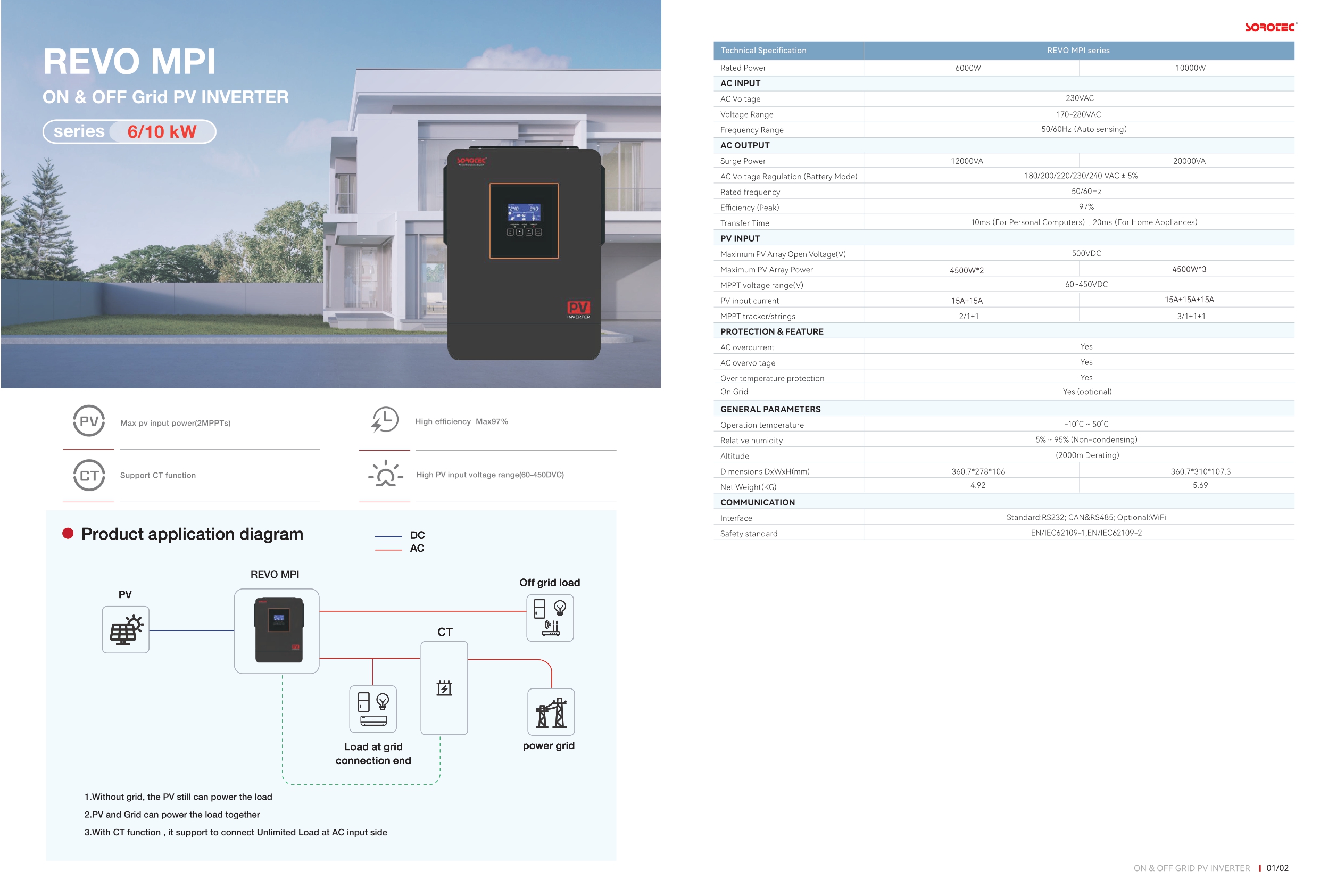Click the '97%' efficiency value
The image size is (1320, 896).
coord(1086,207)
